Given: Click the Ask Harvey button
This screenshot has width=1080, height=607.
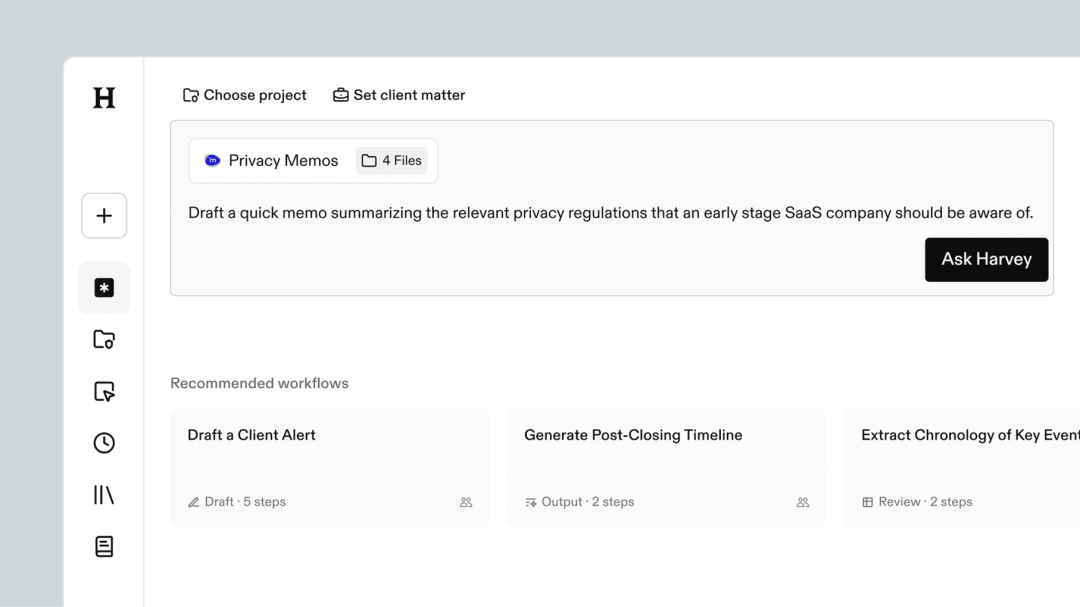Looking at the screenshot, I should point(986,260).
